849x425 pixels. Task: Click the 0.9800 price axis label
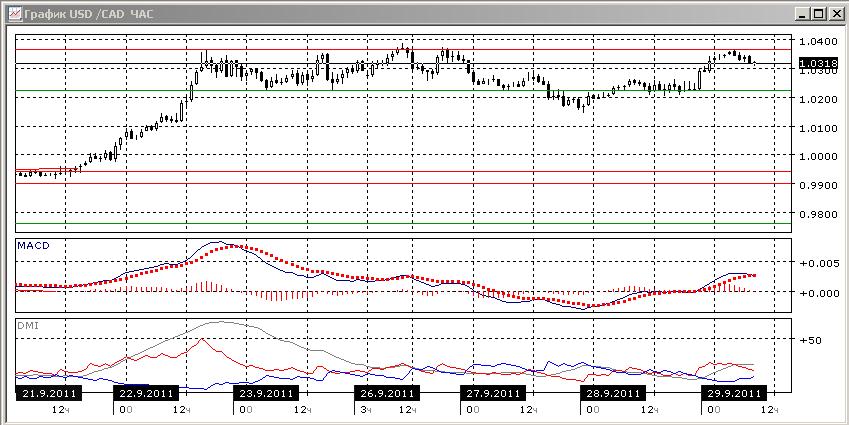tap(818, 215)
